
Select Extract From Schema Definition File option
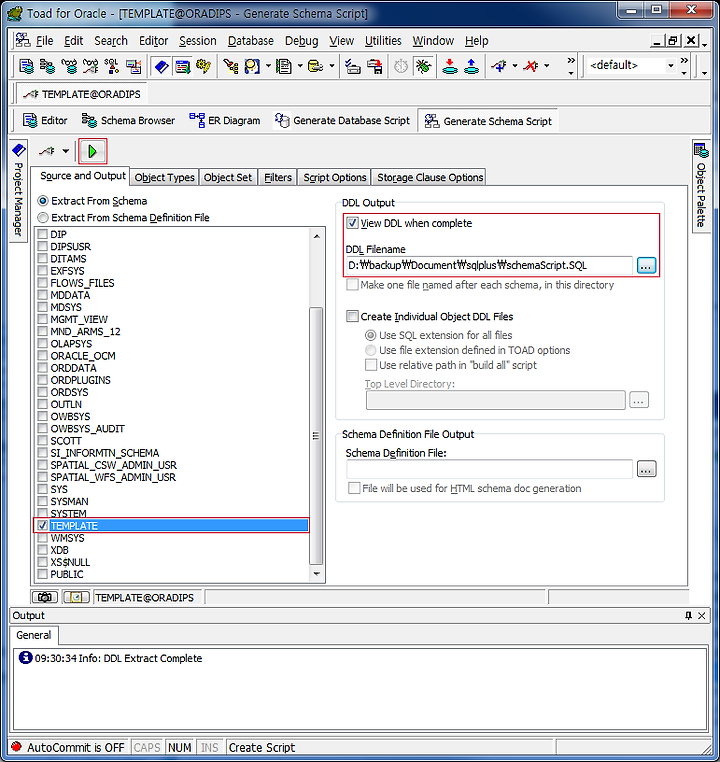tap(43, 217)
